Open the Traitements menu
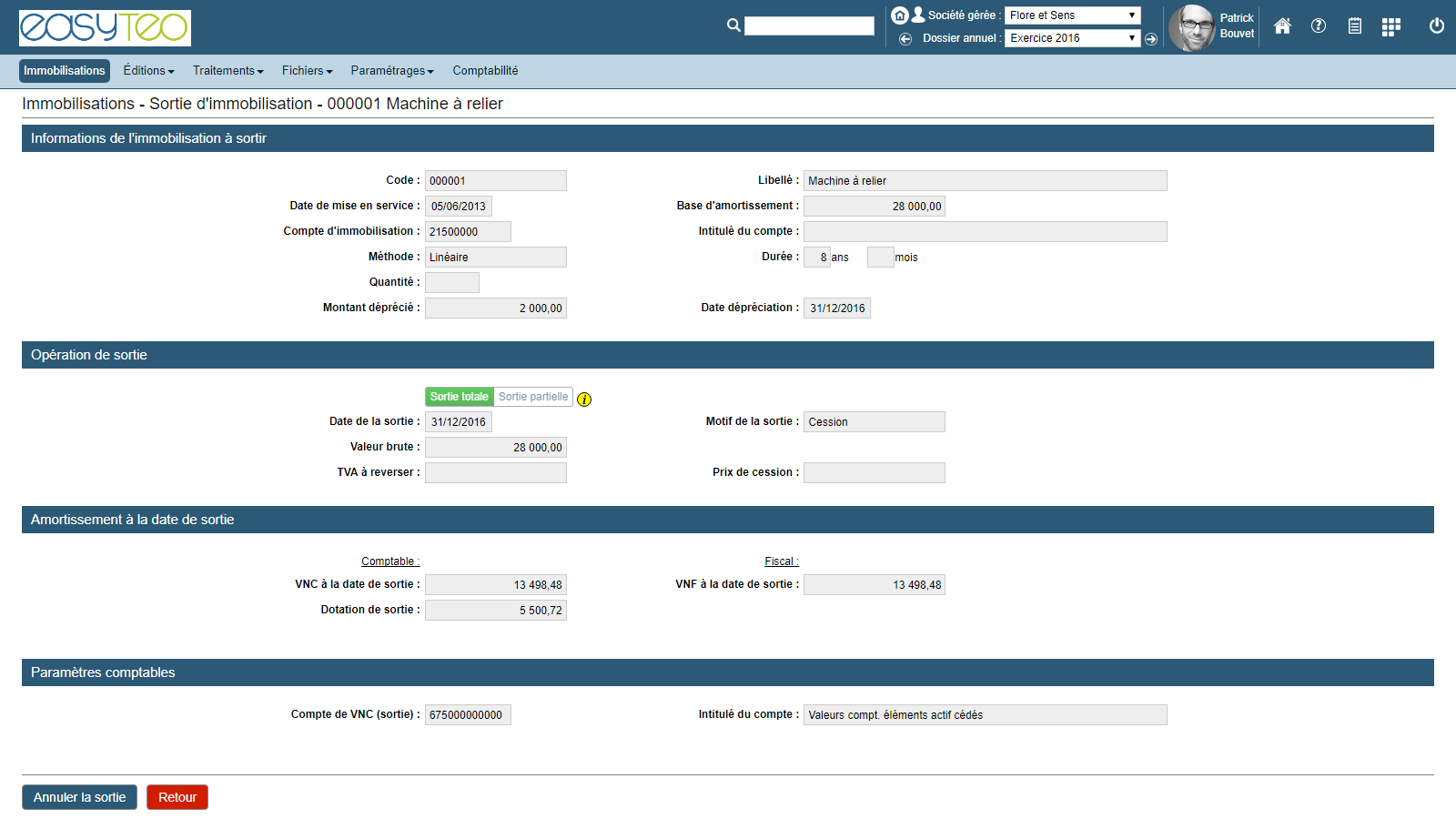 point(227,71)
